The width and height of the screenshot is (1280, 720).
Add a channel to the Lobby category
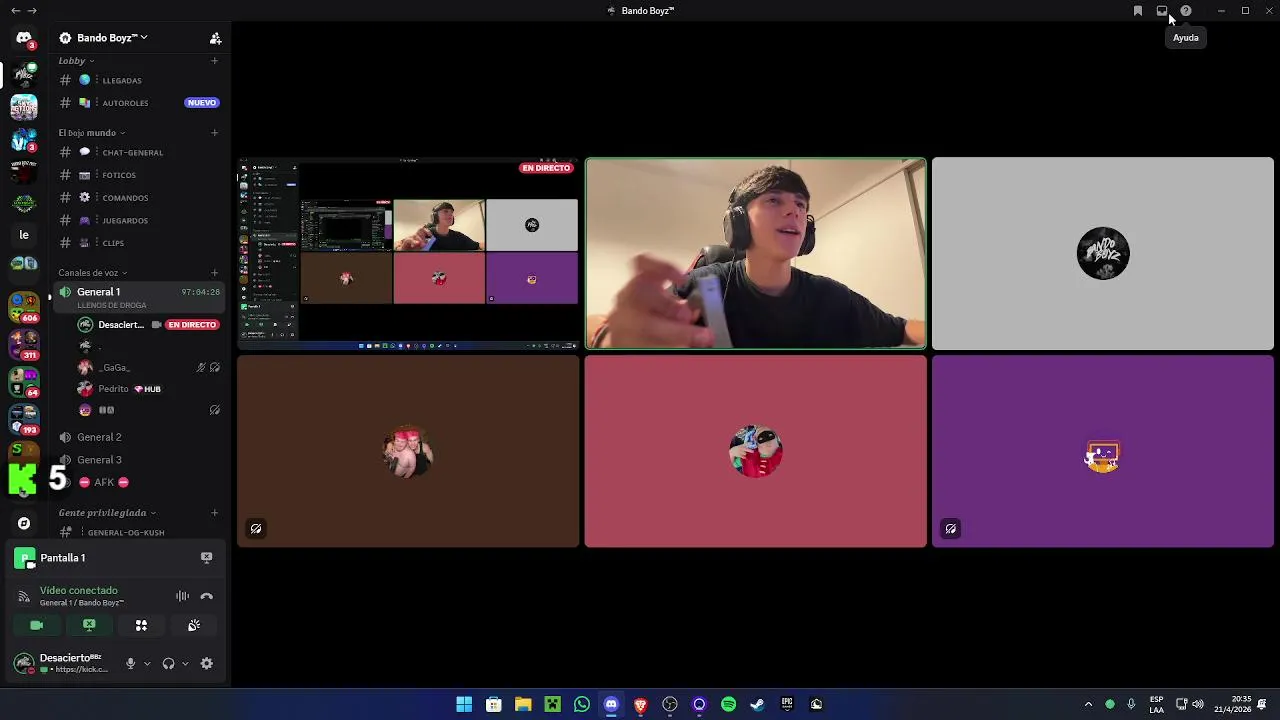[x=214, y=61]
